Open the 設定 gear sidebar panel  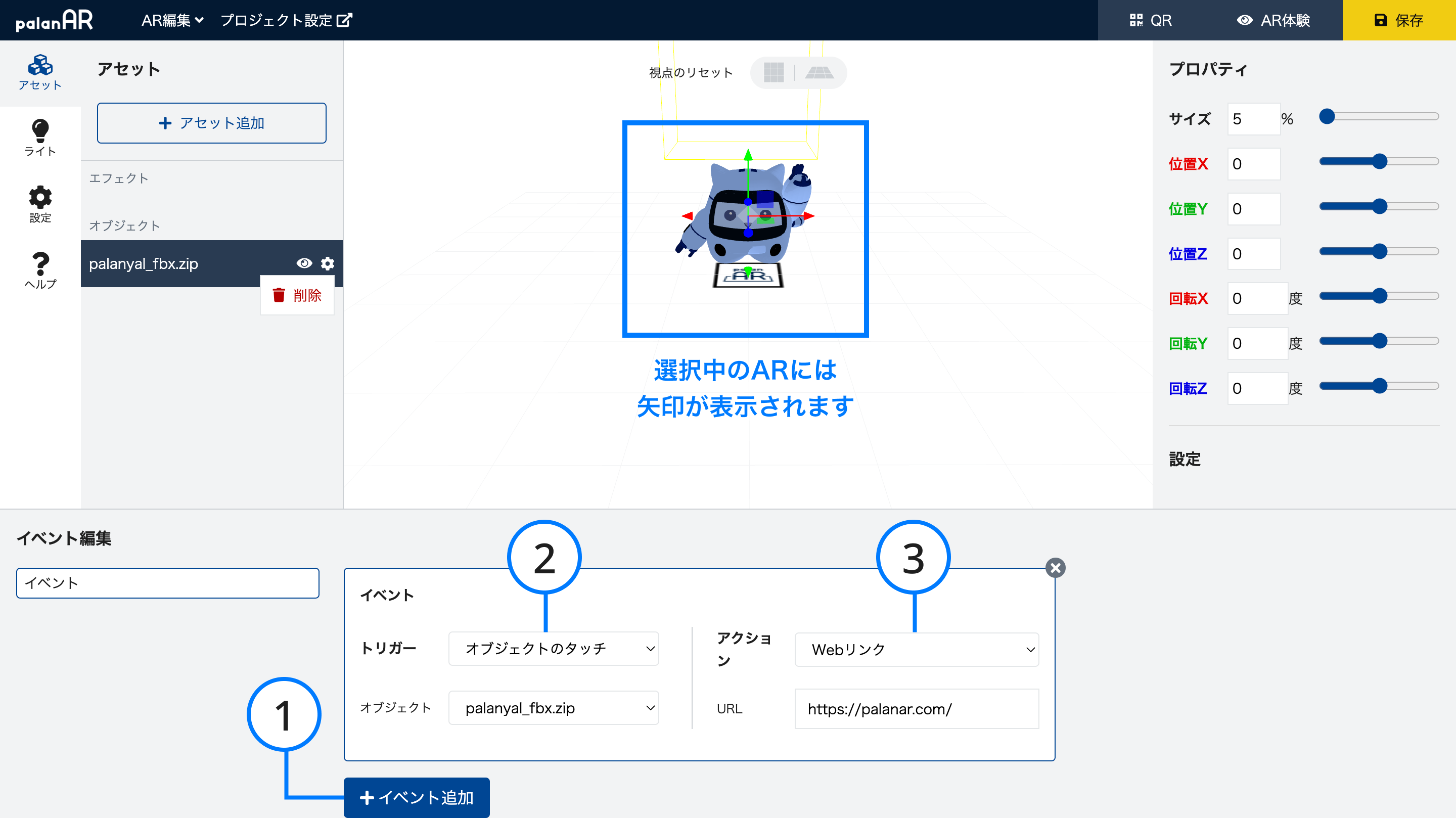tap(39, 204)
